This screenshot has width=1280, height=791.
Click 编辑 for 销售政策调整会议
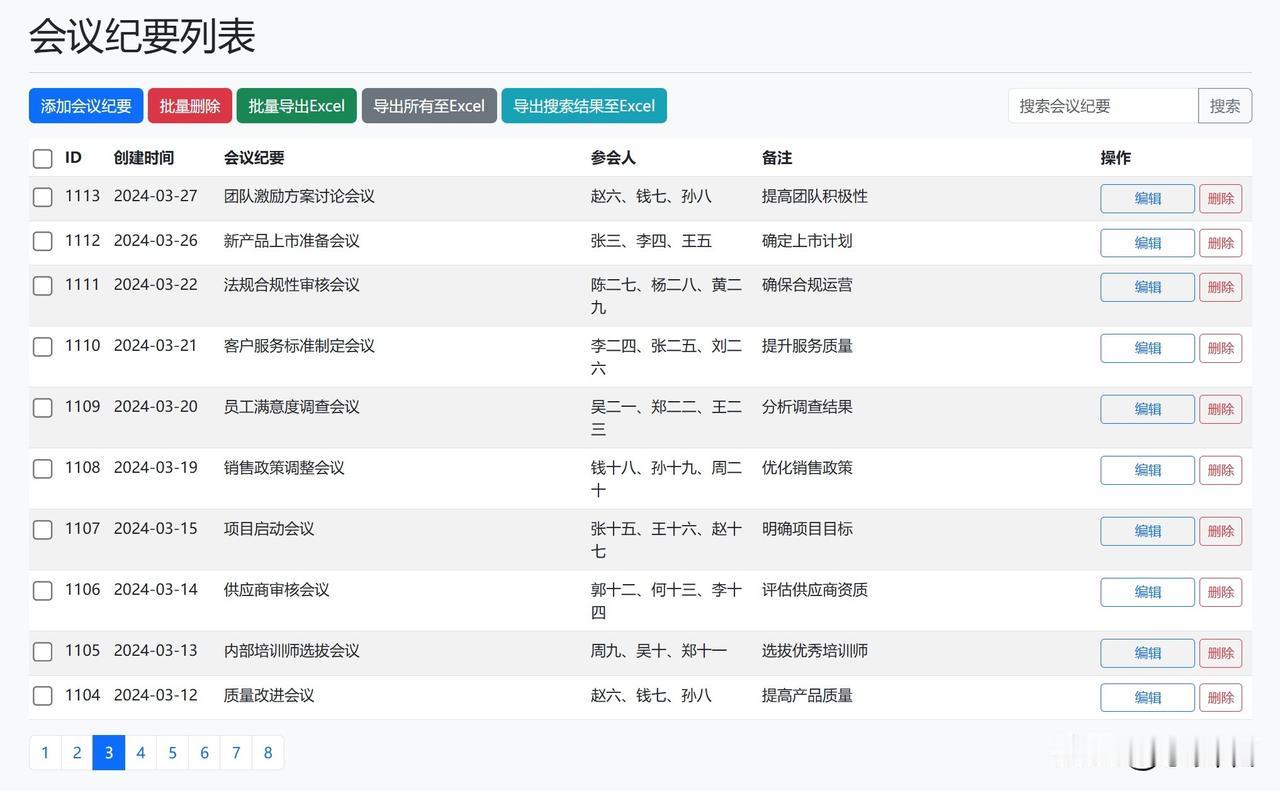tap(1147, 470)
